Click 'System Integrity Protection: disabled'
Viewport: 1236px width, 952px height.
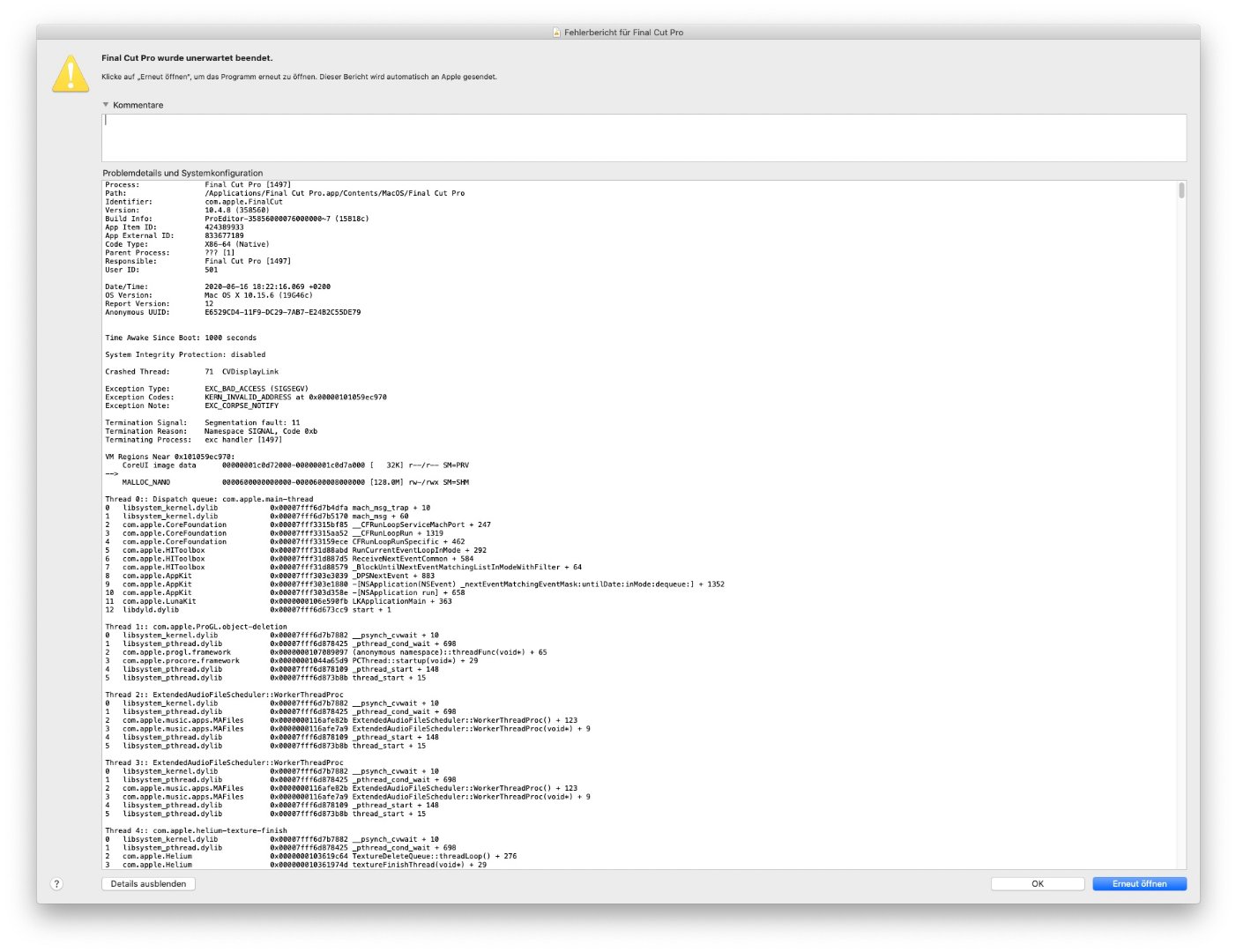[185, 354]
